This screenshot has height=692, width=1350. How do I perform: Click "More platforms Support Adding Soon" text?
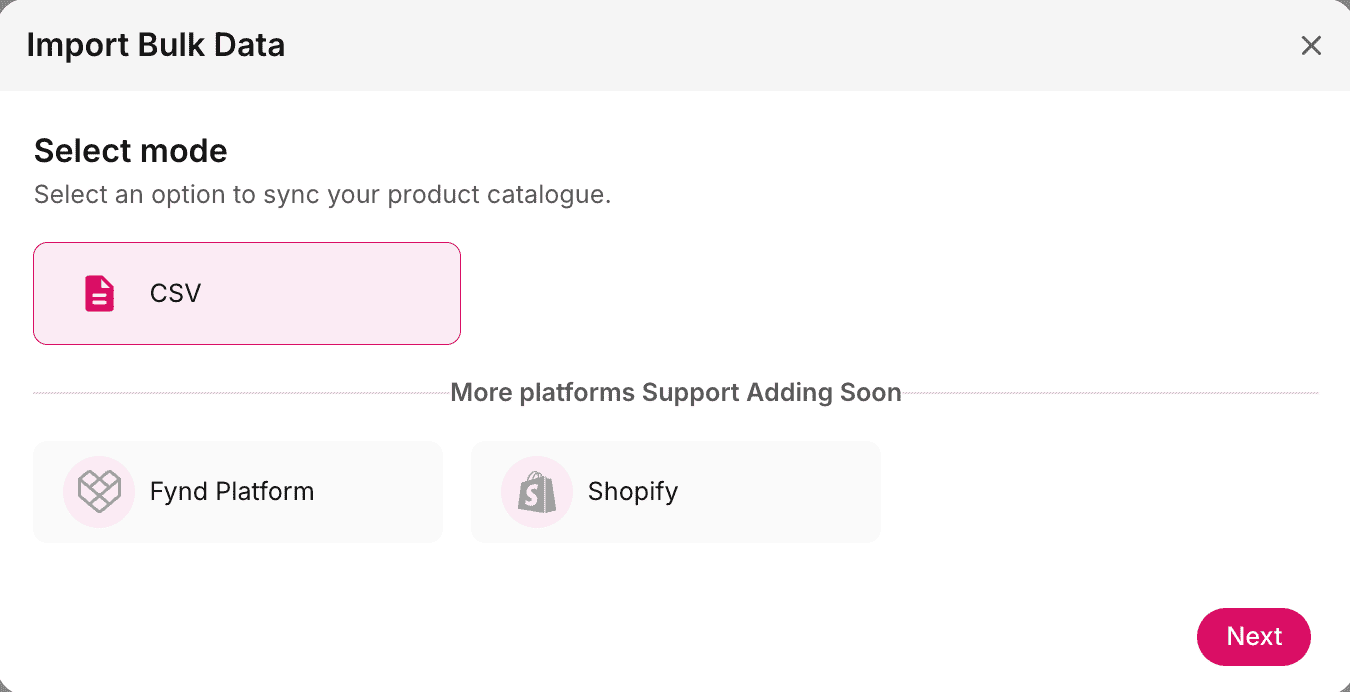click(676, 392)
